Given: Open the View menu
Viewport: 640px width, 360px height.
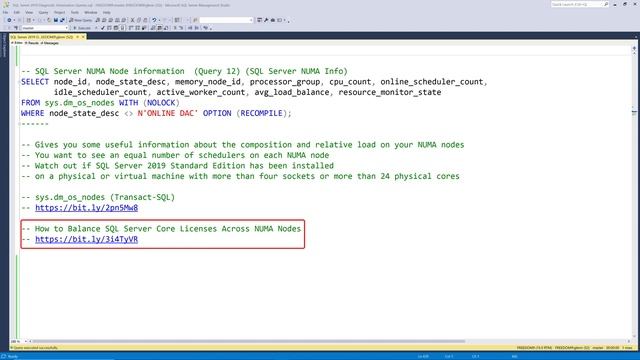Looking at the screenshot, I should click(x=29, y=13).
